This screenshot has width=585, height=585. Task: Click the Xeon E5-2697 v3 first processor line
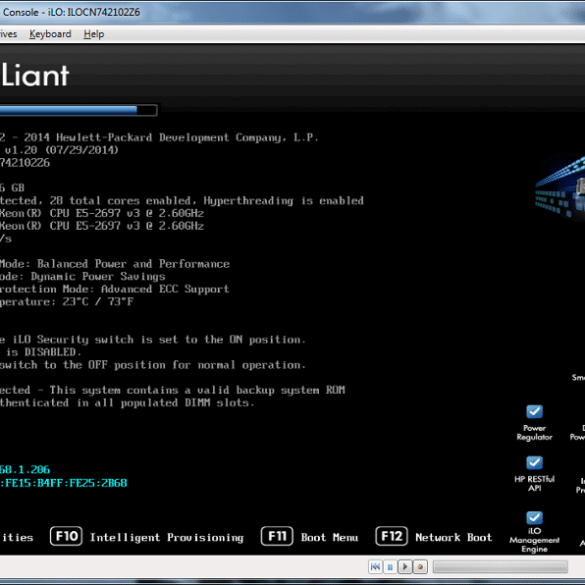pyautogui.click(x=102, y=213)
